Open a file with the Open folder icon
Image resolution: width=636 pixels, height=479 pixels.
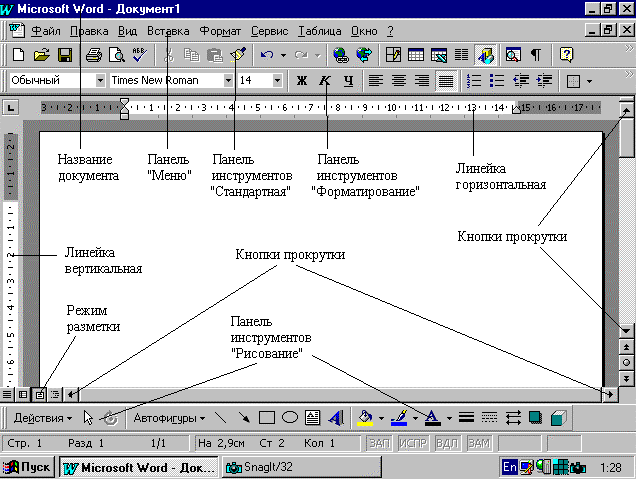click(41, 55)
